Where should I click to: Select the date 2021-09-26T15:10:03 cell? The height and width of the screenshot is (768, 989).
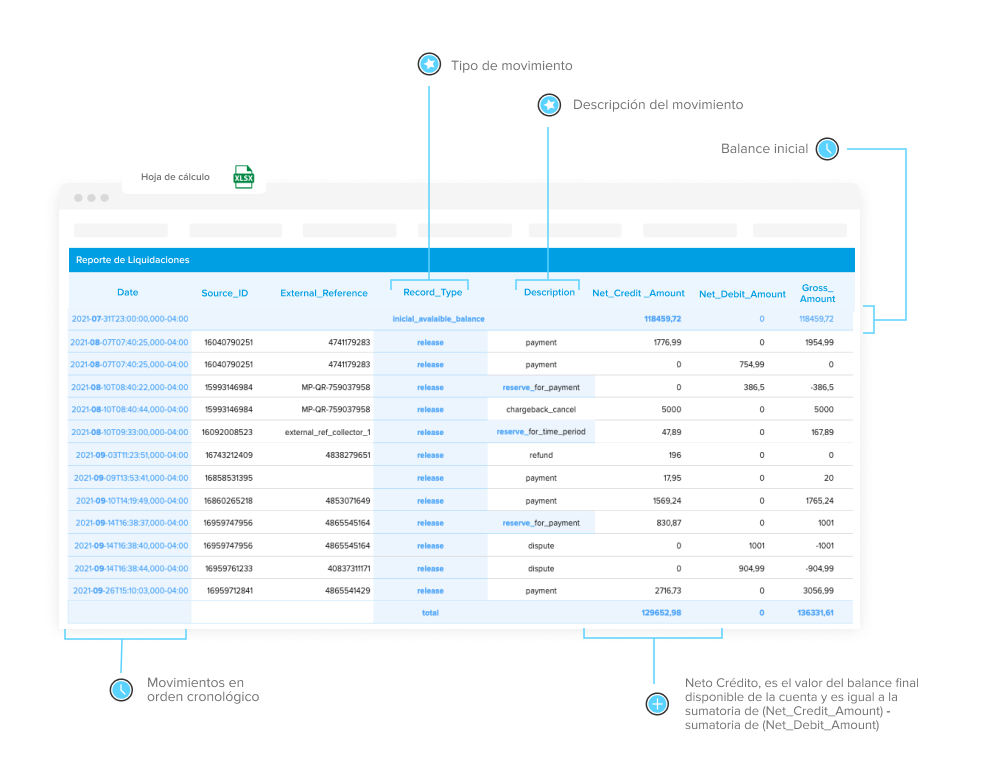[x=131, y=591]
